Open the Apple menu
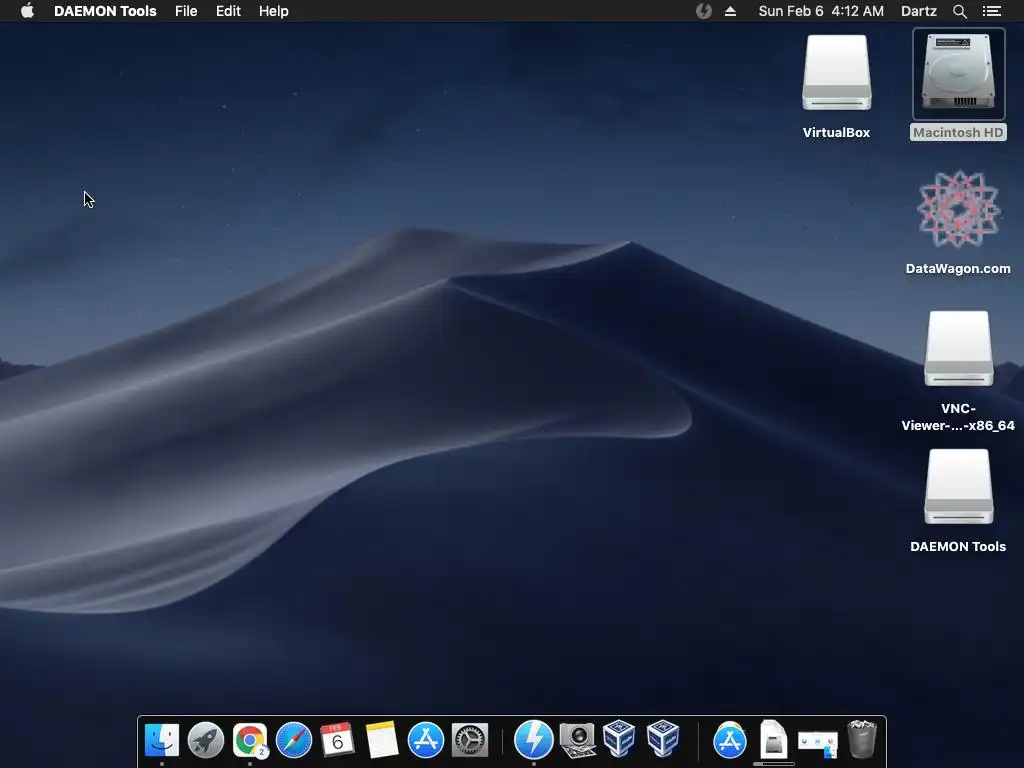 pyautogui.click(x=27, y=11)
